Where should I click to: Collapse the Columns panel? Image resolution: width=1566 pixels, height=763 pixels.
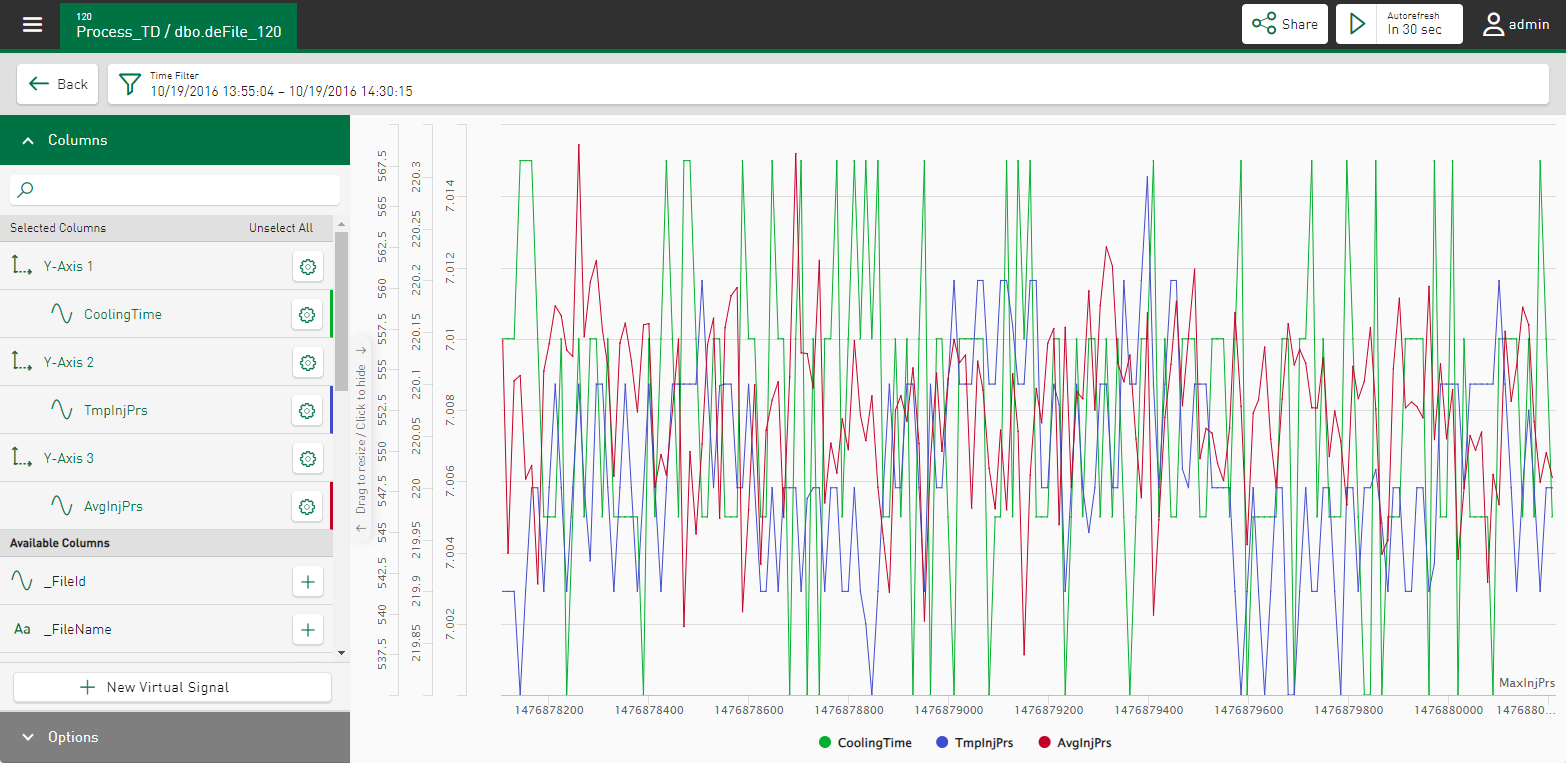(x=28, y=140)
